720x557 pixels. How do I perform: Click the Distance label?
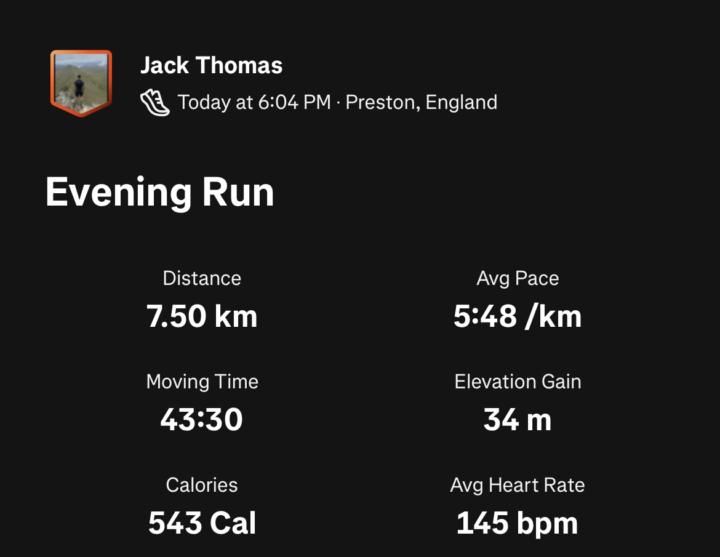[x=202, y=279]
